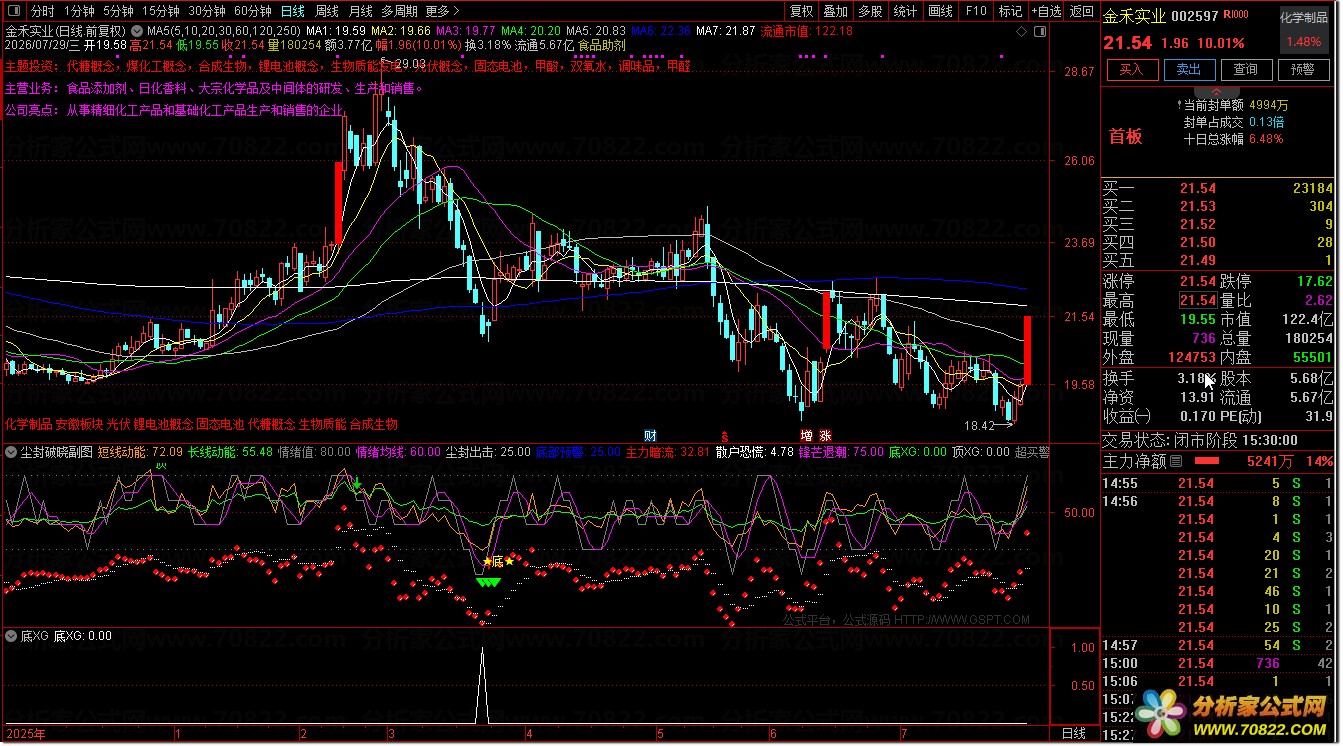Click the 标记 mark button
The width and height of the screenshot is (1343, 746).
click(x=1009, y=11)
